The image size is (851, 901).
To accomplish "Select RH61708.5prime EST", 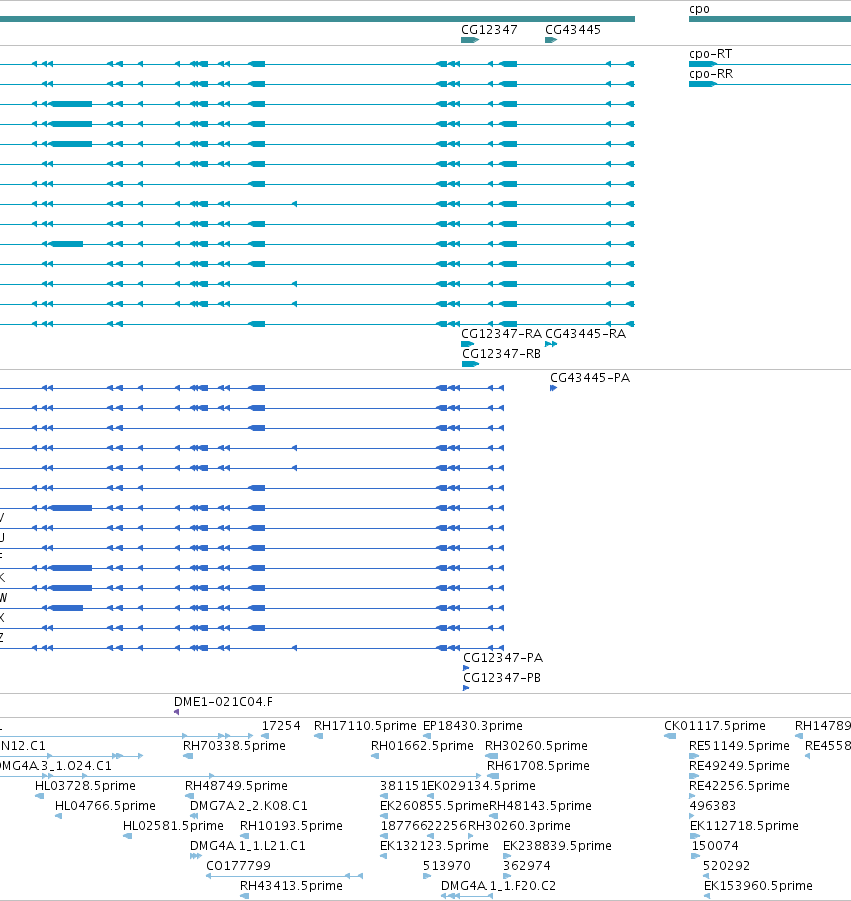I will (x=538, y=766).
